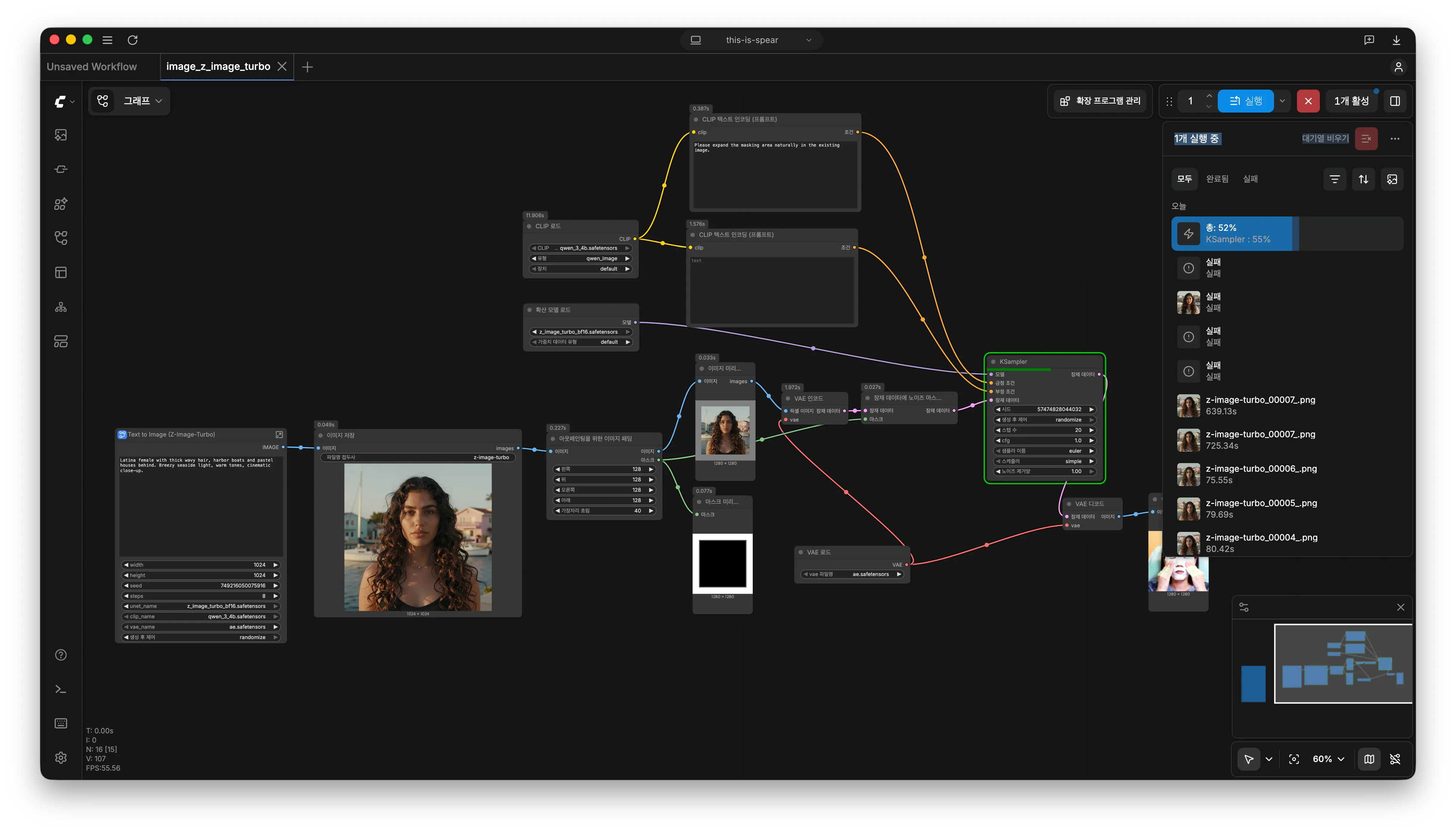1456x833 pixels.
Task: Click the queue filter icon
Action: coord(1335,179)
